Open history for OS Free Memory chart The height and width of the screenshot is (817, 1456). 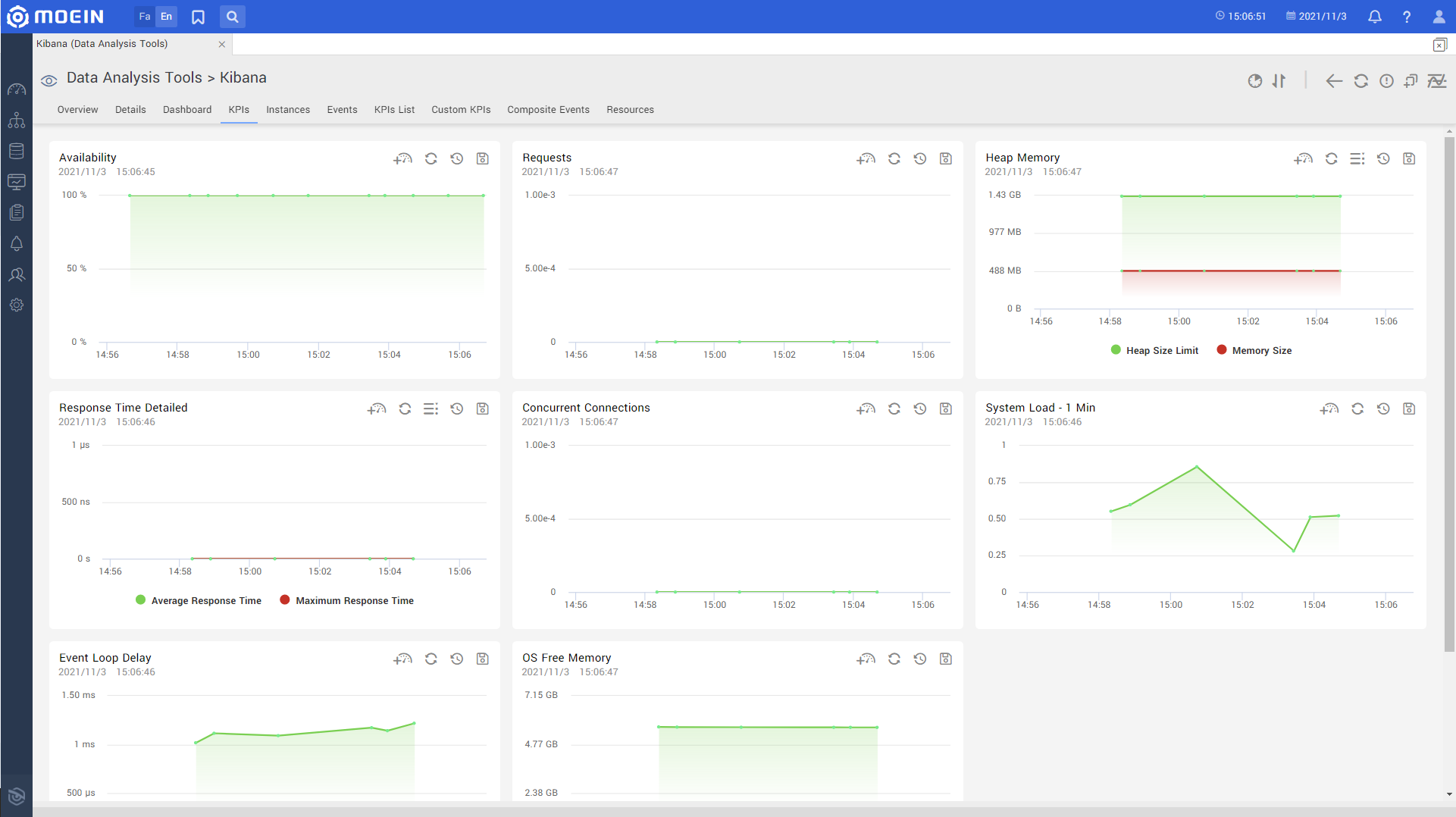[x=920, y=659]
